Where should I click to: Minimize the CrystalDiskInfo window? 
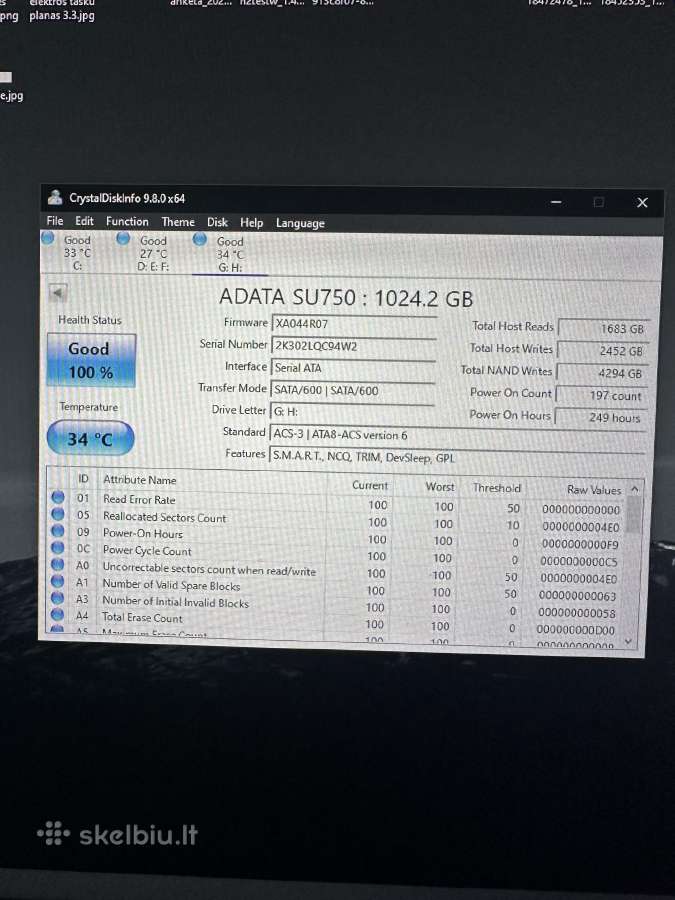(x=556, y=201)
